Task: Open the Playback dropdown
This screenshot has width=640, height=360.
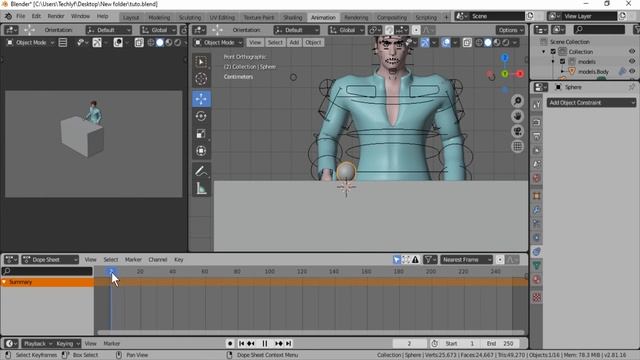Action: [x=38, y=344]
